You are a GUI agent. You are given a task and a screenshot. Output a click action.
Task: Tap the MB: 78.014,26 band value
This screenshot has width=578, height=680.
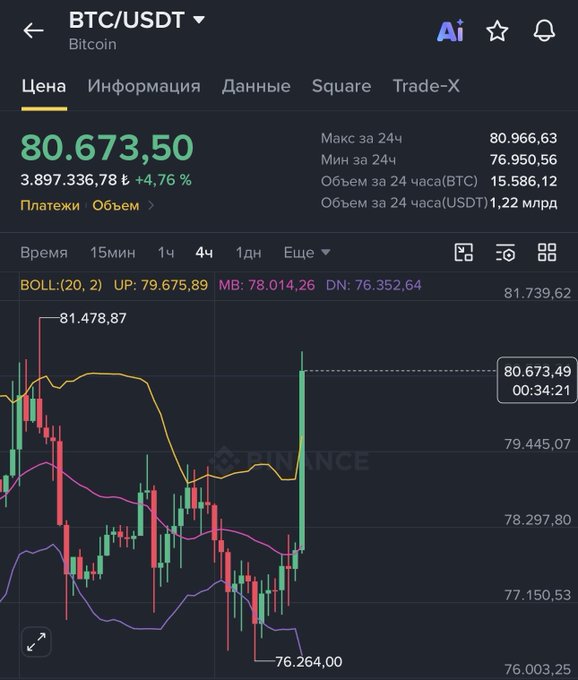267,285
